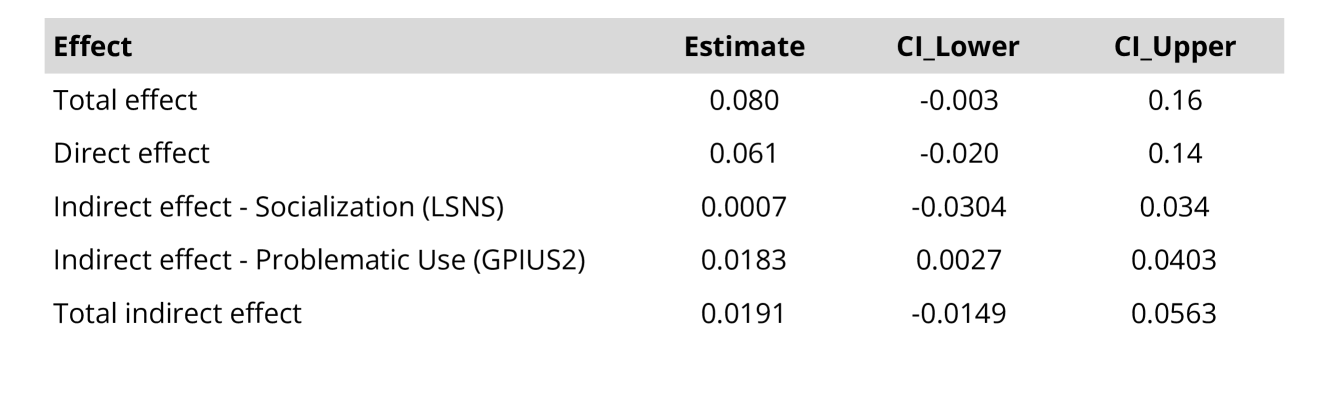Select the lower CI value 0.0027
Viewport: 1329px width, 409px height.
click(958, 260)
